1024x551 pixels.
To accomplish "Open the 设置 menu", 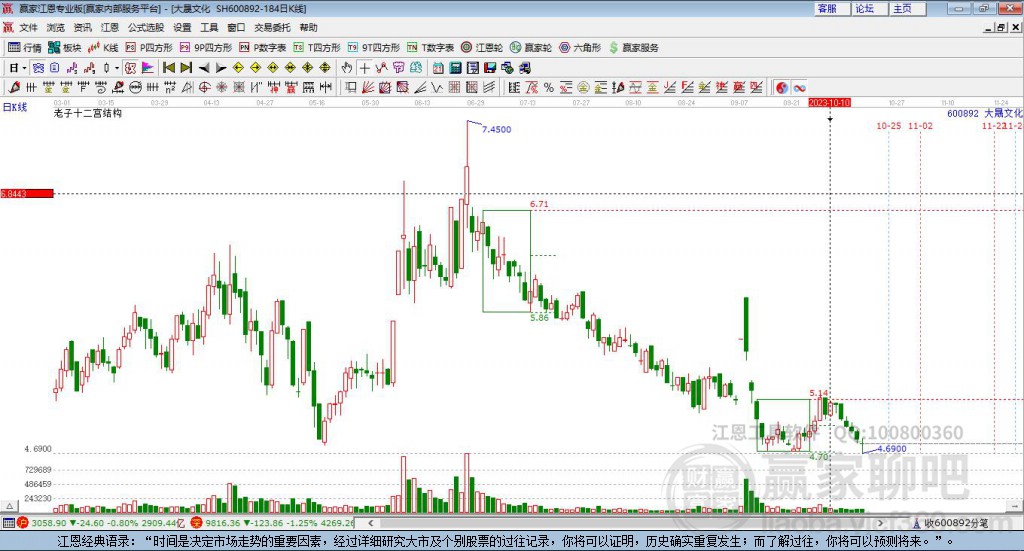I will click(182, 27).
